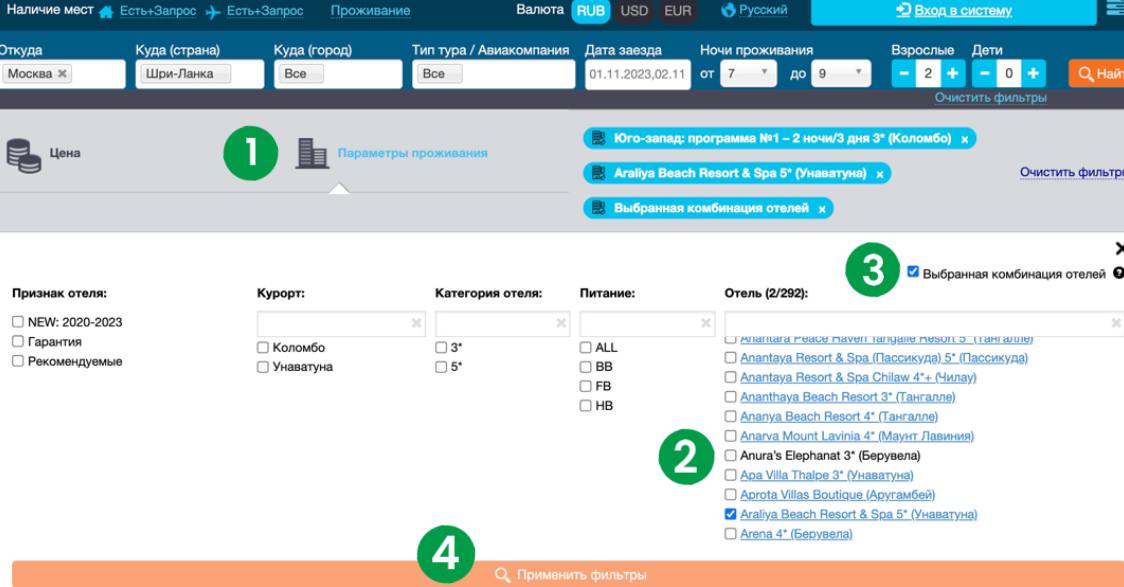The height and width of the screenshot is (587, 1124).
Task: Check the Коломбо resort checkbox
Action: [x=264, y=348]
